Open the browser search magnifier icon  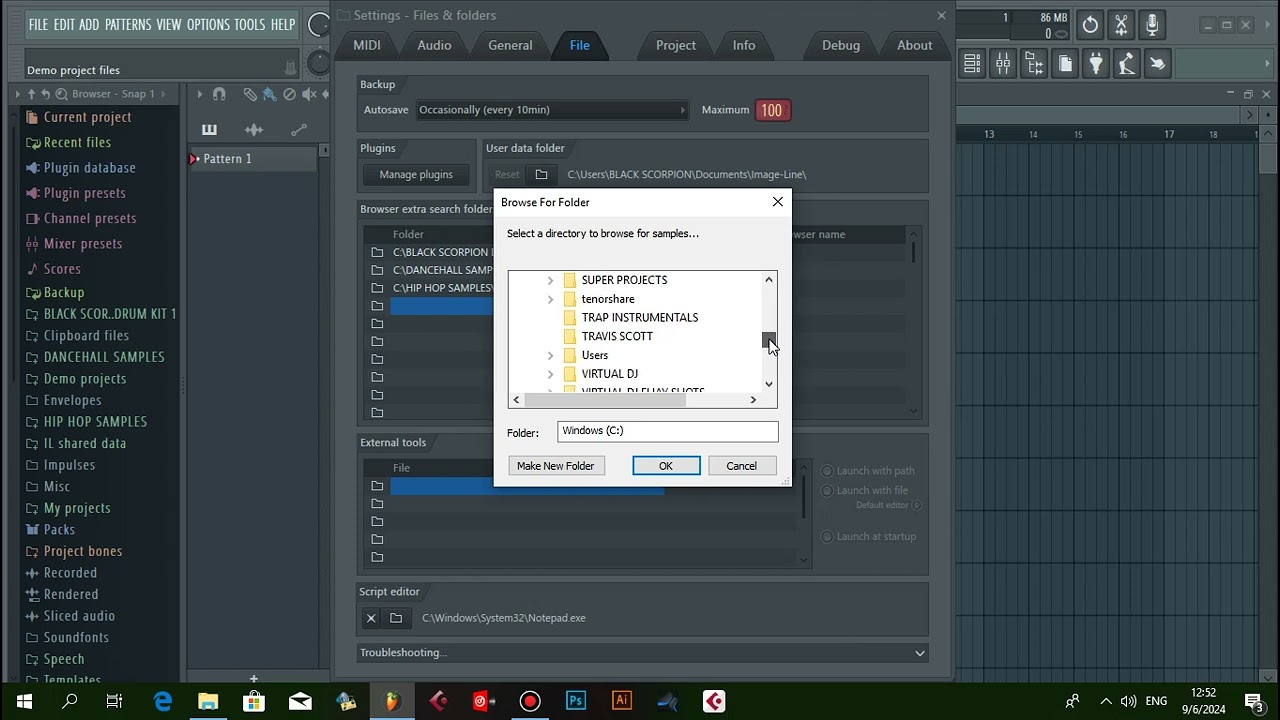click(61, 94)
